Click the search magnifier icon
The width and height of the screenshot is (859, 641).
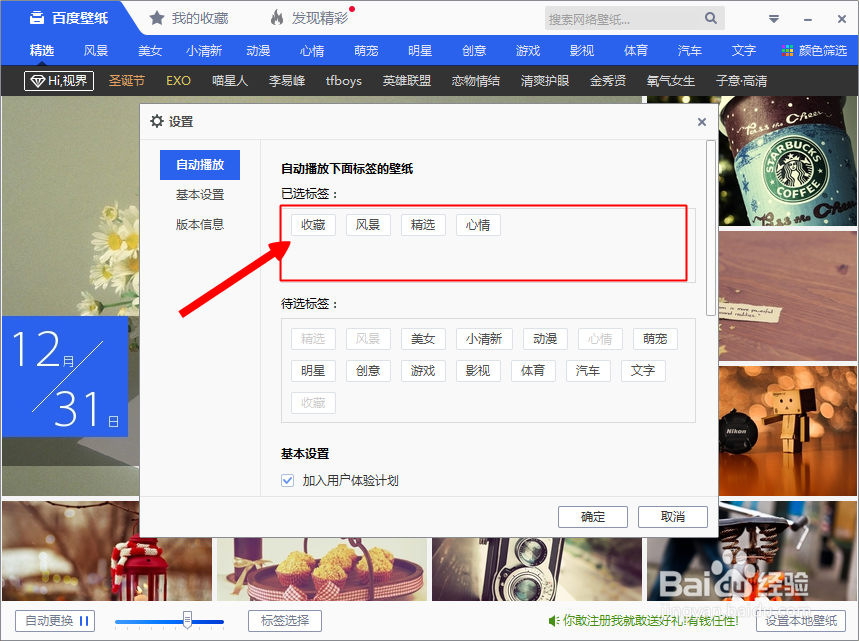coord(710,18)
